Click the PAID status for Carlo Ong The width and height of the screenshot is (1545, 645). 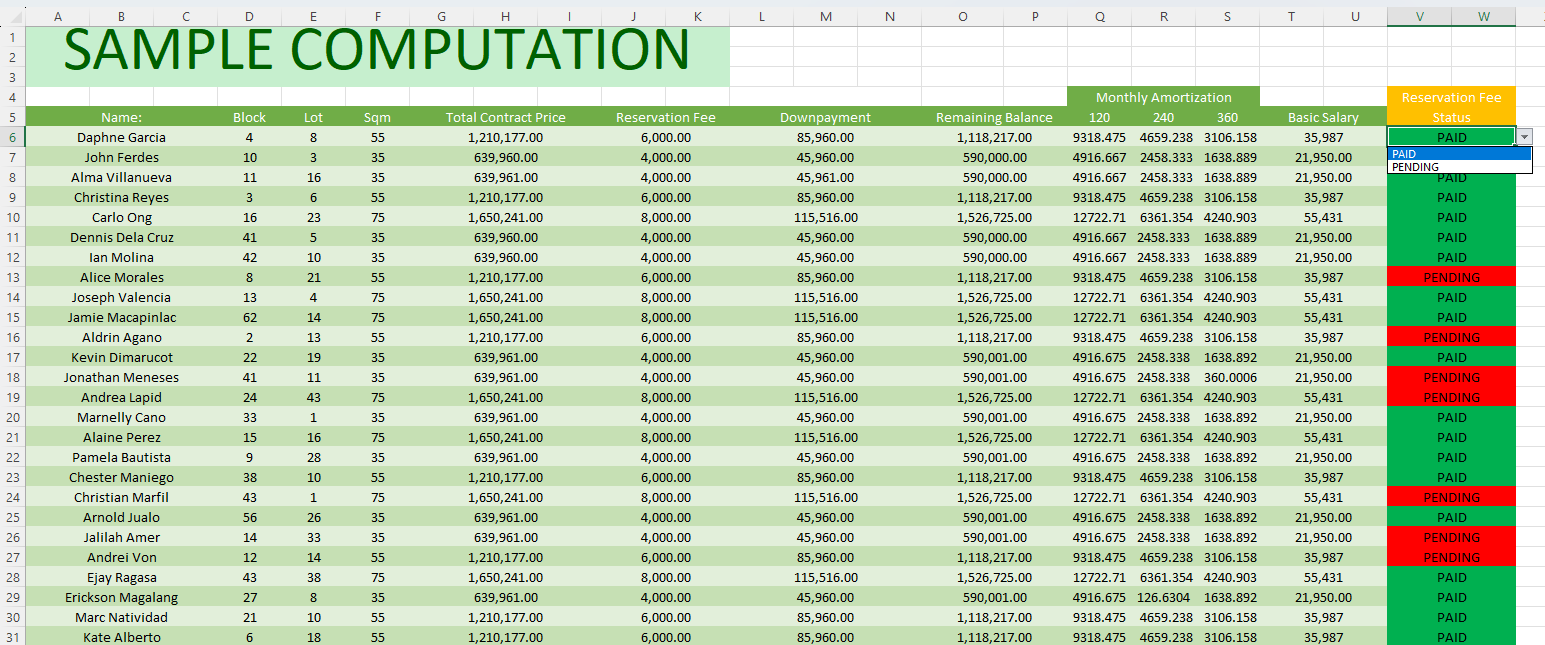click(x=1451, y=217)
